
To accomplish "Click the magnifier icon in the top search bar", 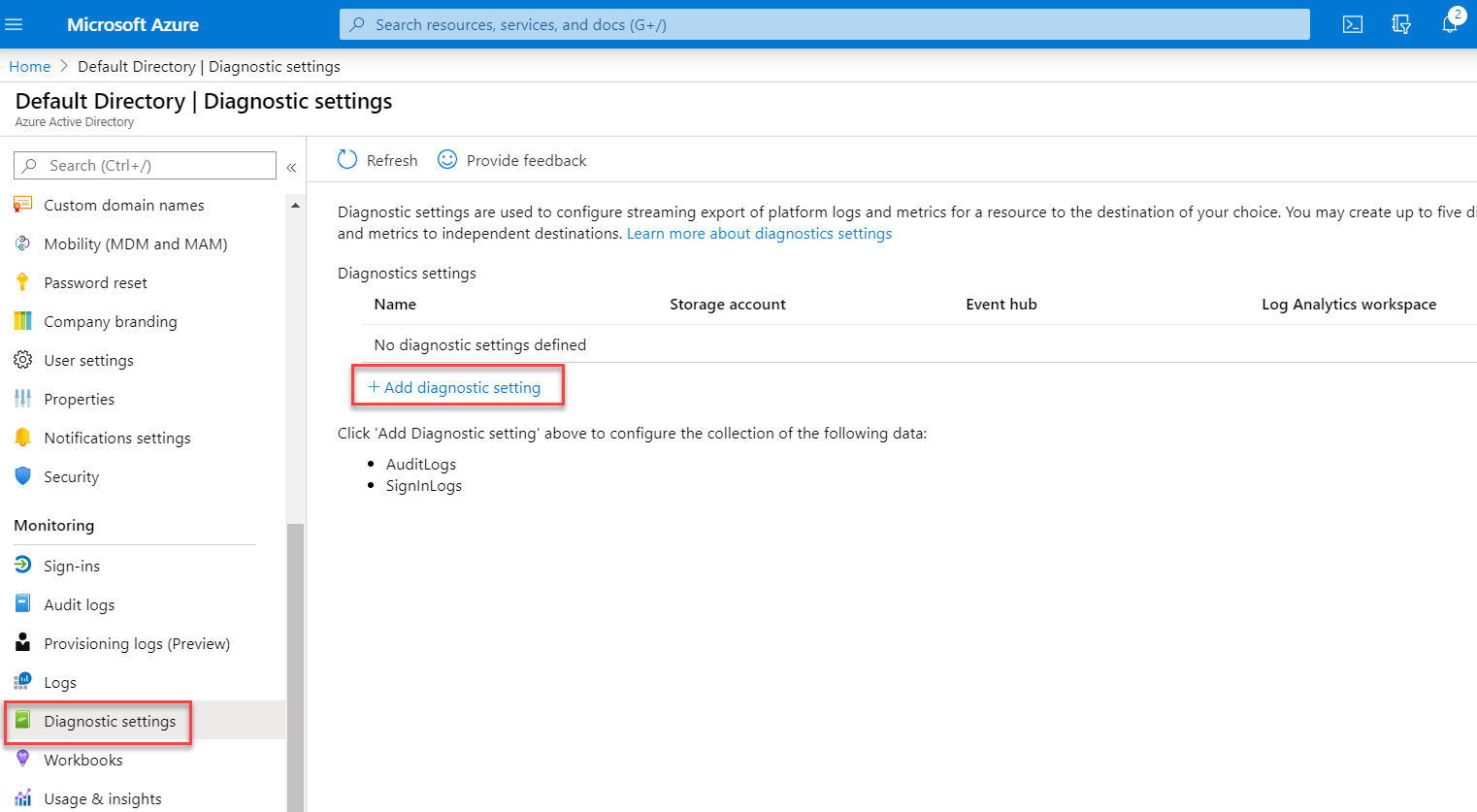I will [x=357, y=24].
